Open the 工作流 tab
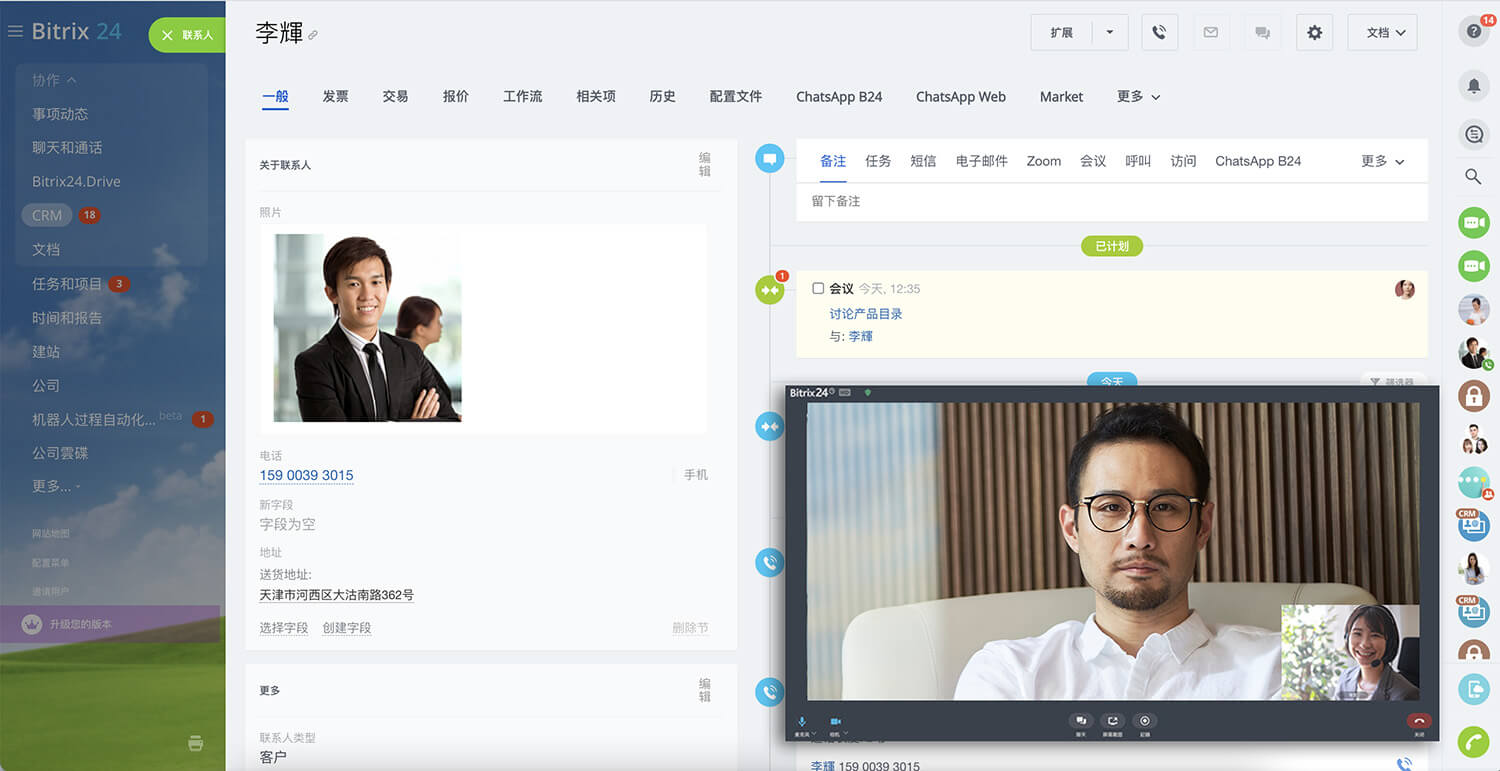The height and width of the screenshot is (771, 1500). tap(522, 97)
